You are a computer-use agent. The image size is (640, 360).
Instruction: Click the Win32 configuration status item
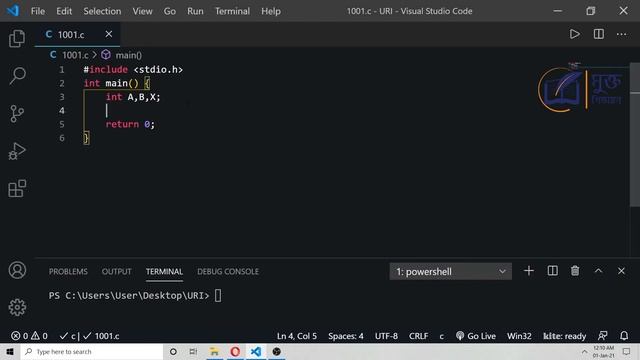[x=519, y=336]
